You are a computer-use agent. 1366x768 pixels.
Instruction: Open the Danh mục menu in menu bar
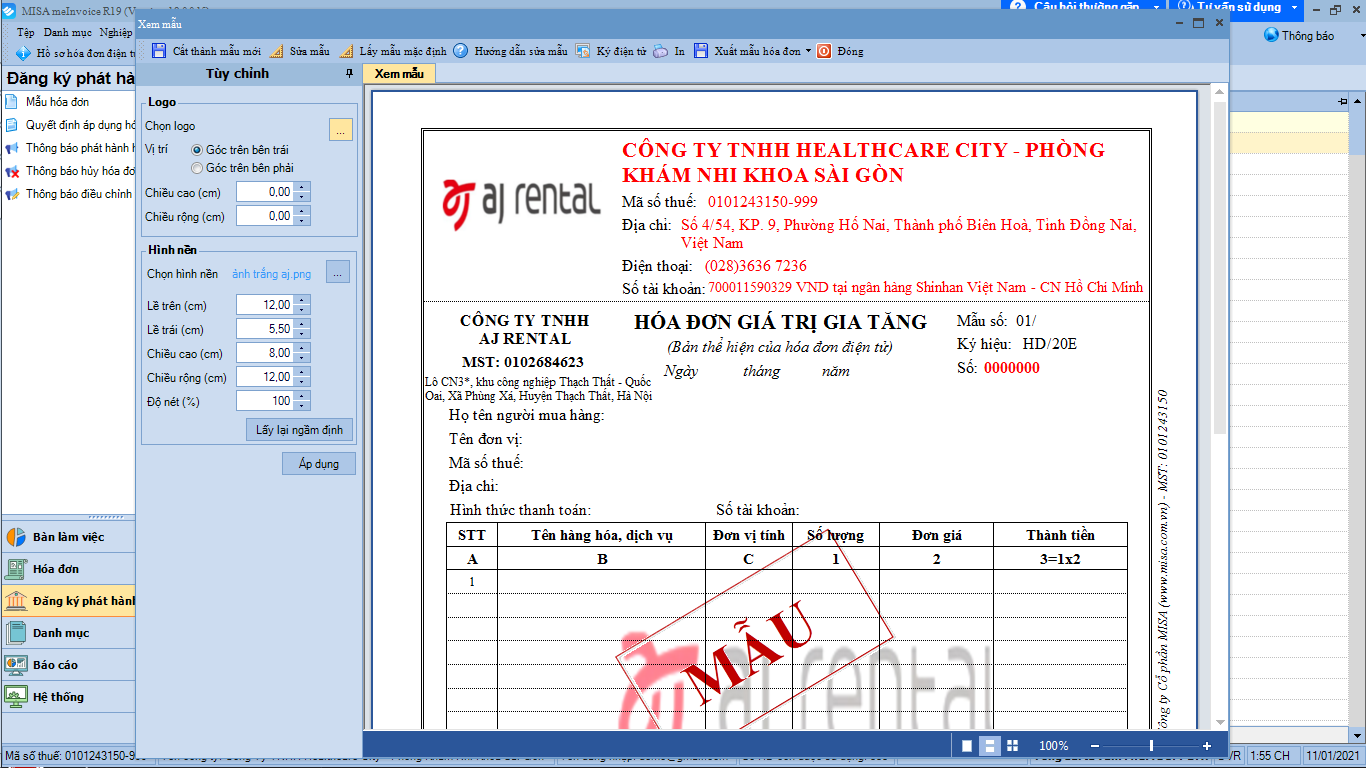(68, 32)
